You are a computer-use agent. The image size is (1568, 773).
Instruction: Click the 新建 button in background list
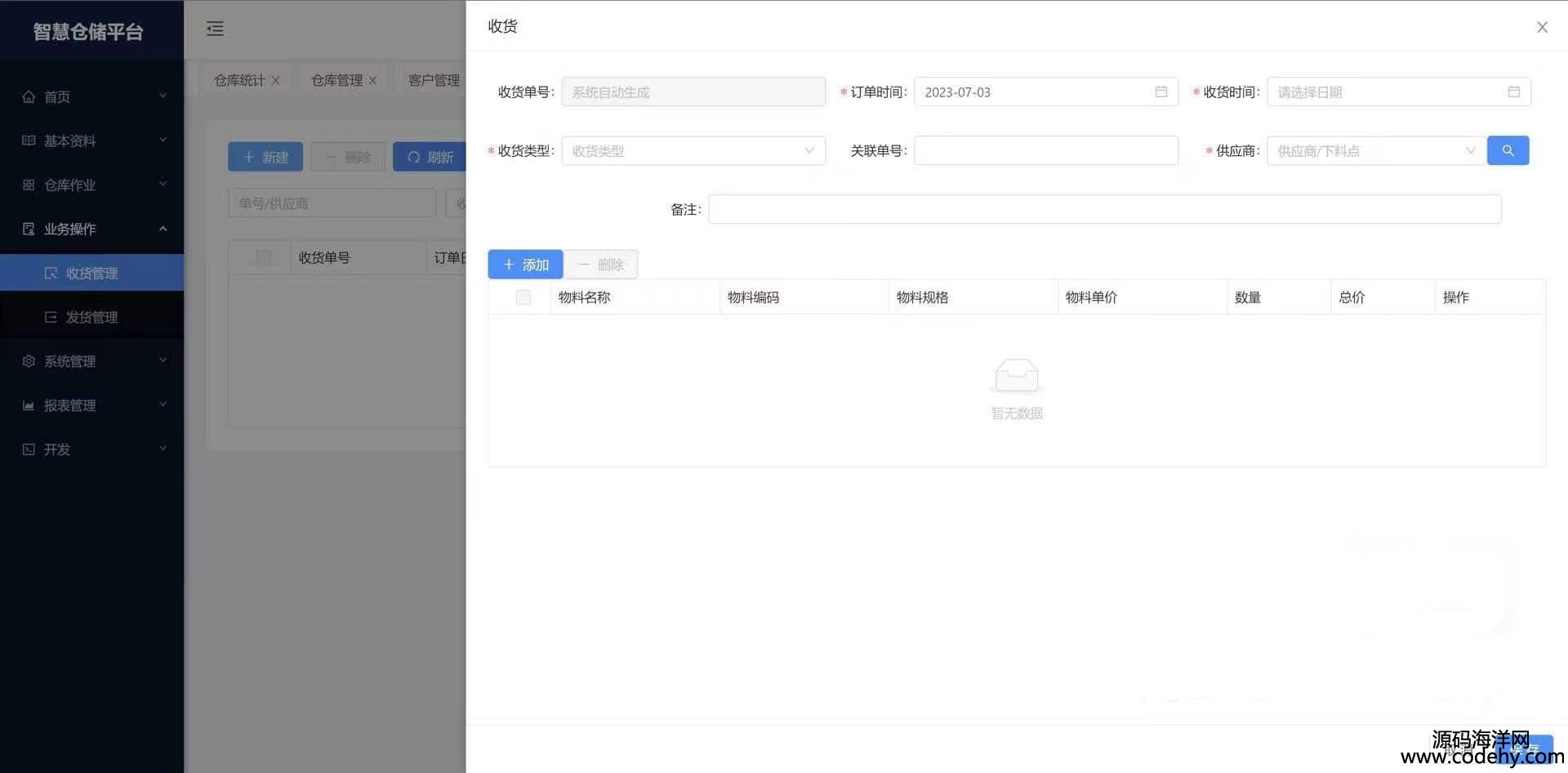(x=265, y=157)
